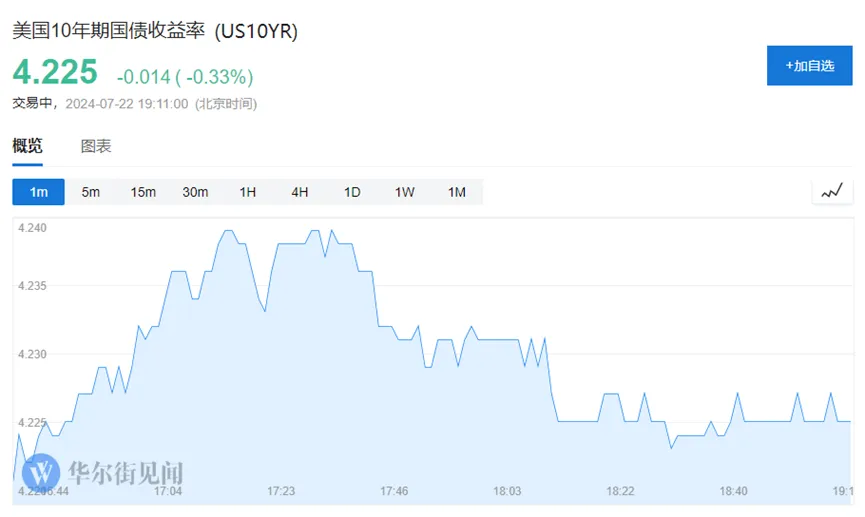
Task: Click the 4.240 y-axis price label
Action: pos(33,229)
